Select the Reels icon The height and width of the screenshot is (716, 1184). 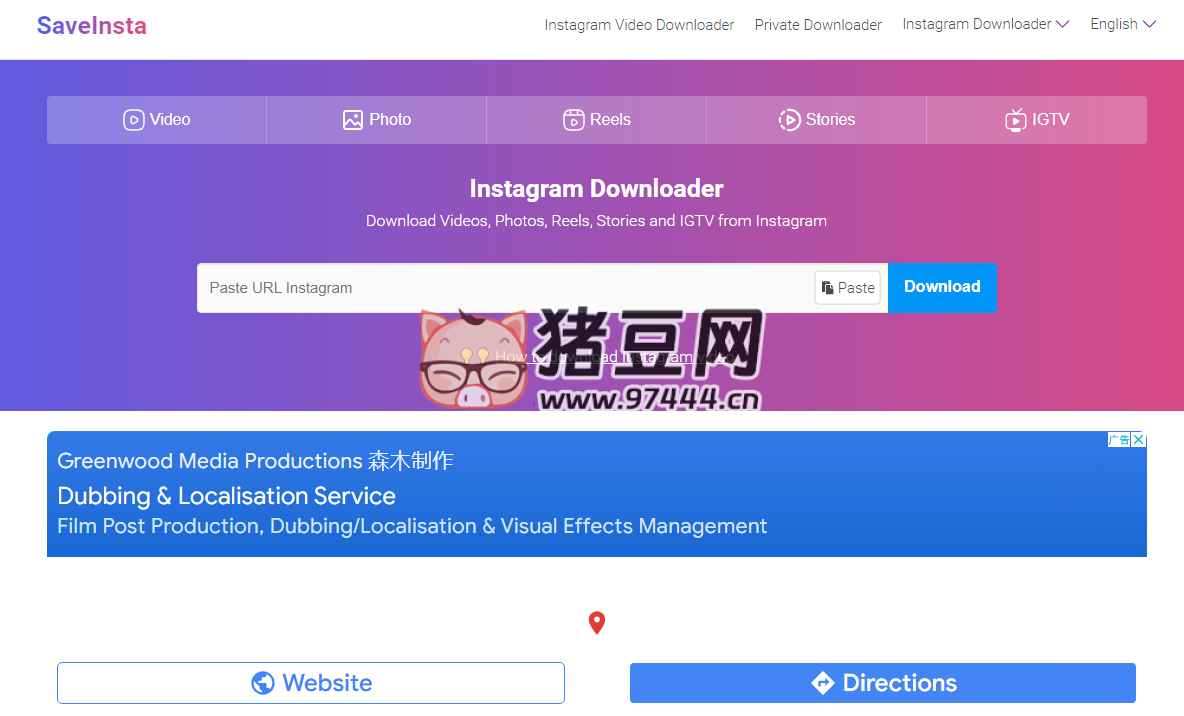pyautogui.click(x=573, y=119)
